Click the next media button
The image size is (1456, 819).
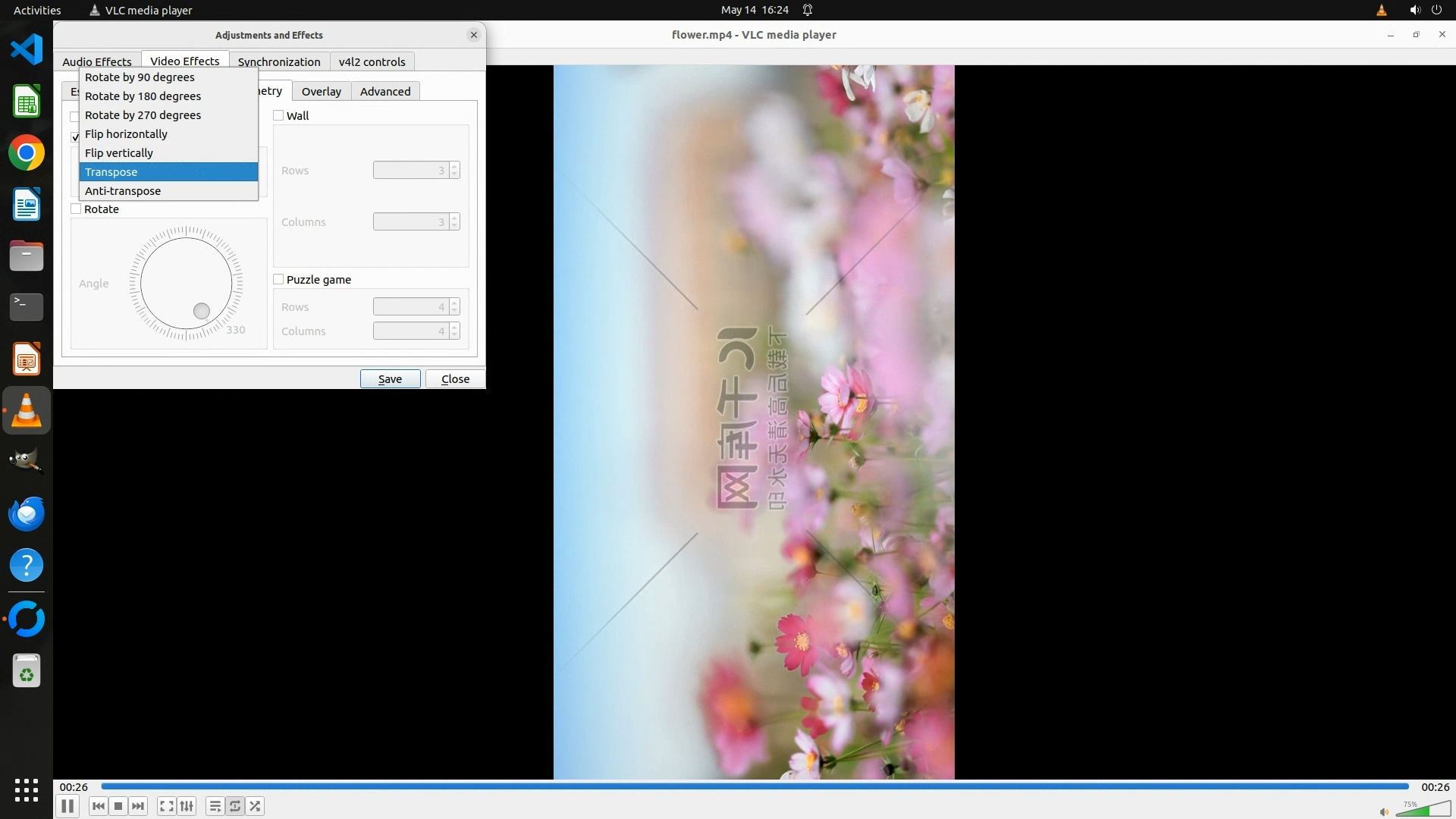click(138, 806)
